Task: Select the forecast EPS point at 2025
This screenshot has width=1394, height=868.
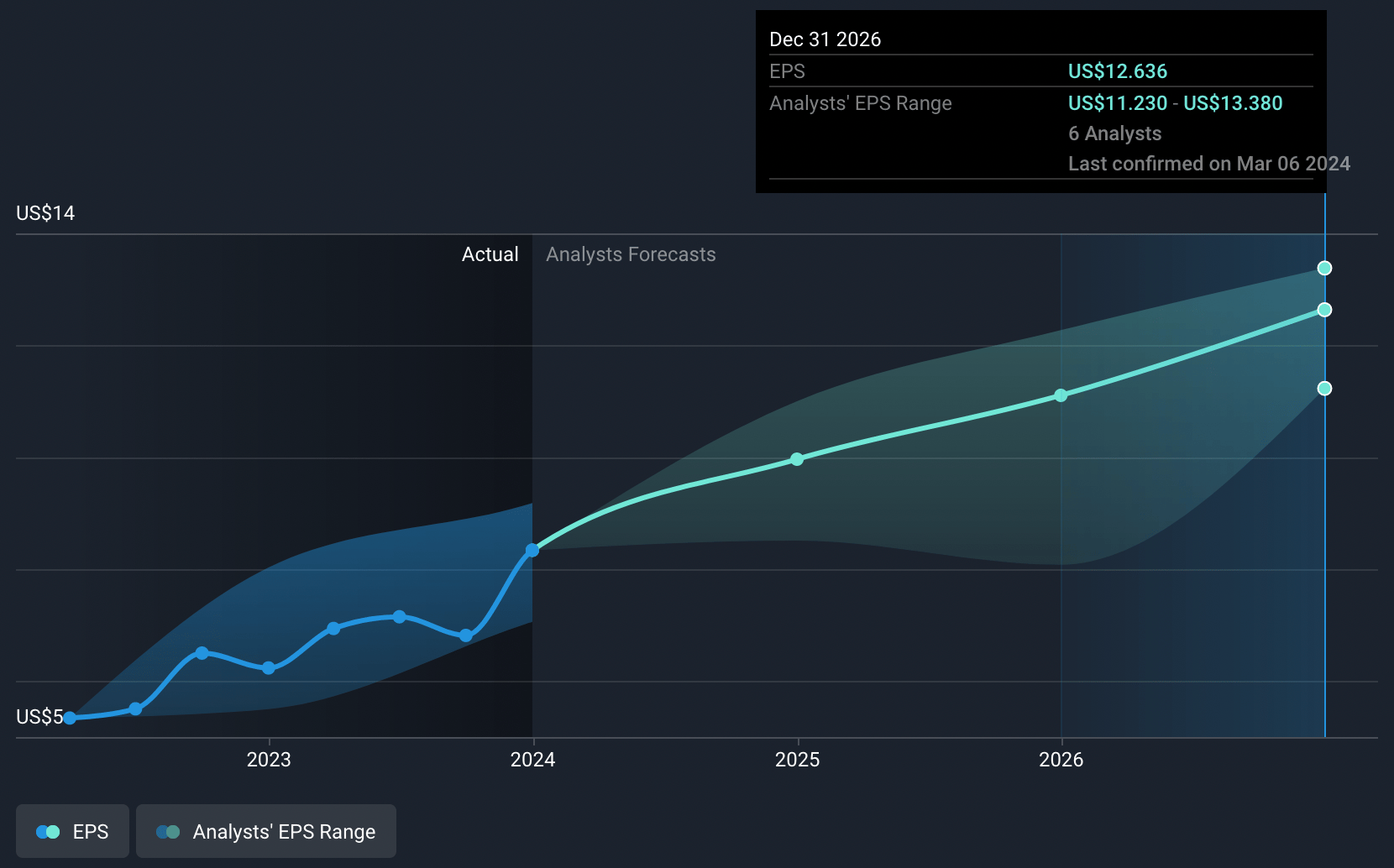Action: coord(797,459)
